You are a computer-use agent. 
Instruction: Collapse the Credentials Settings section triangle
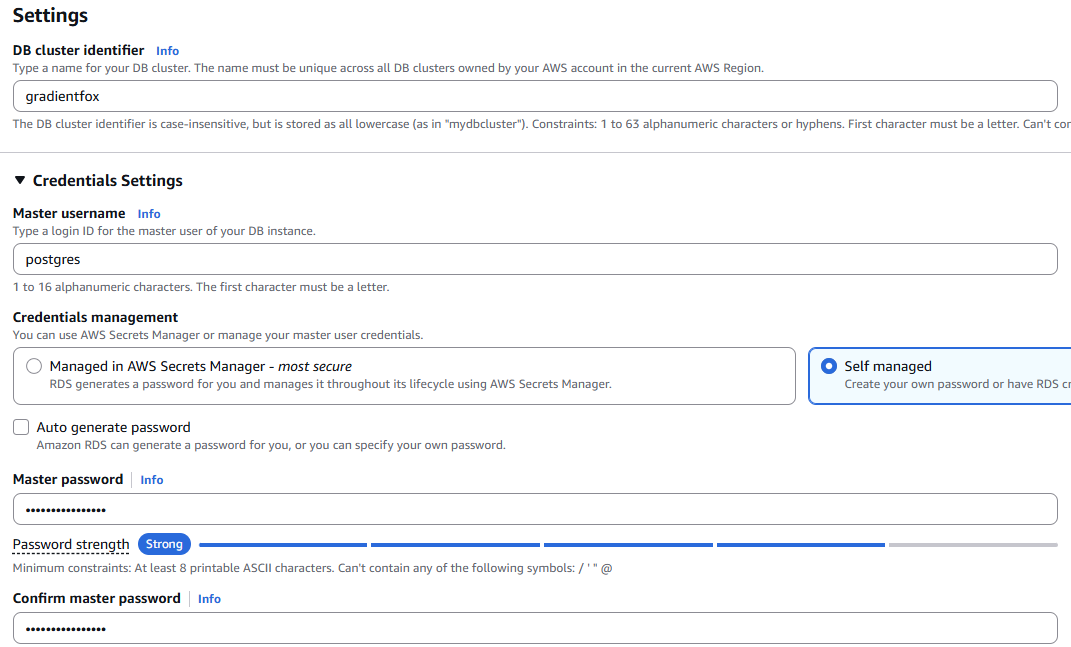(x=20, y=180)
